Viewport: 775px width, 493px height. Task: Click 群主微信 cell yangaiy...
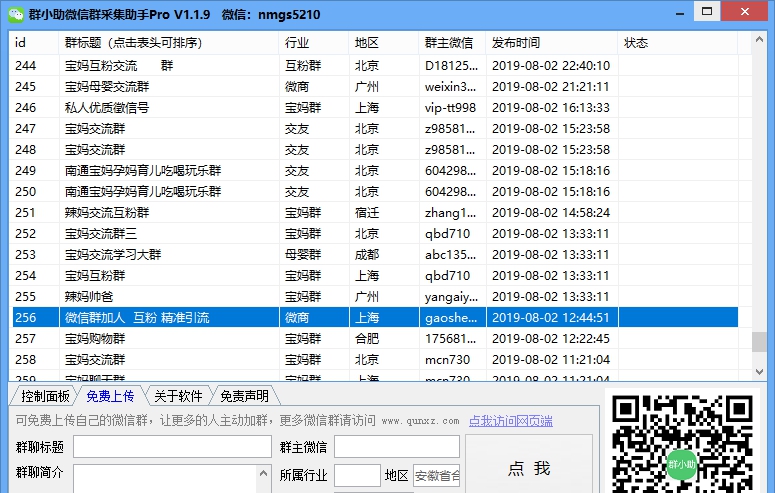tap(451, 297)
